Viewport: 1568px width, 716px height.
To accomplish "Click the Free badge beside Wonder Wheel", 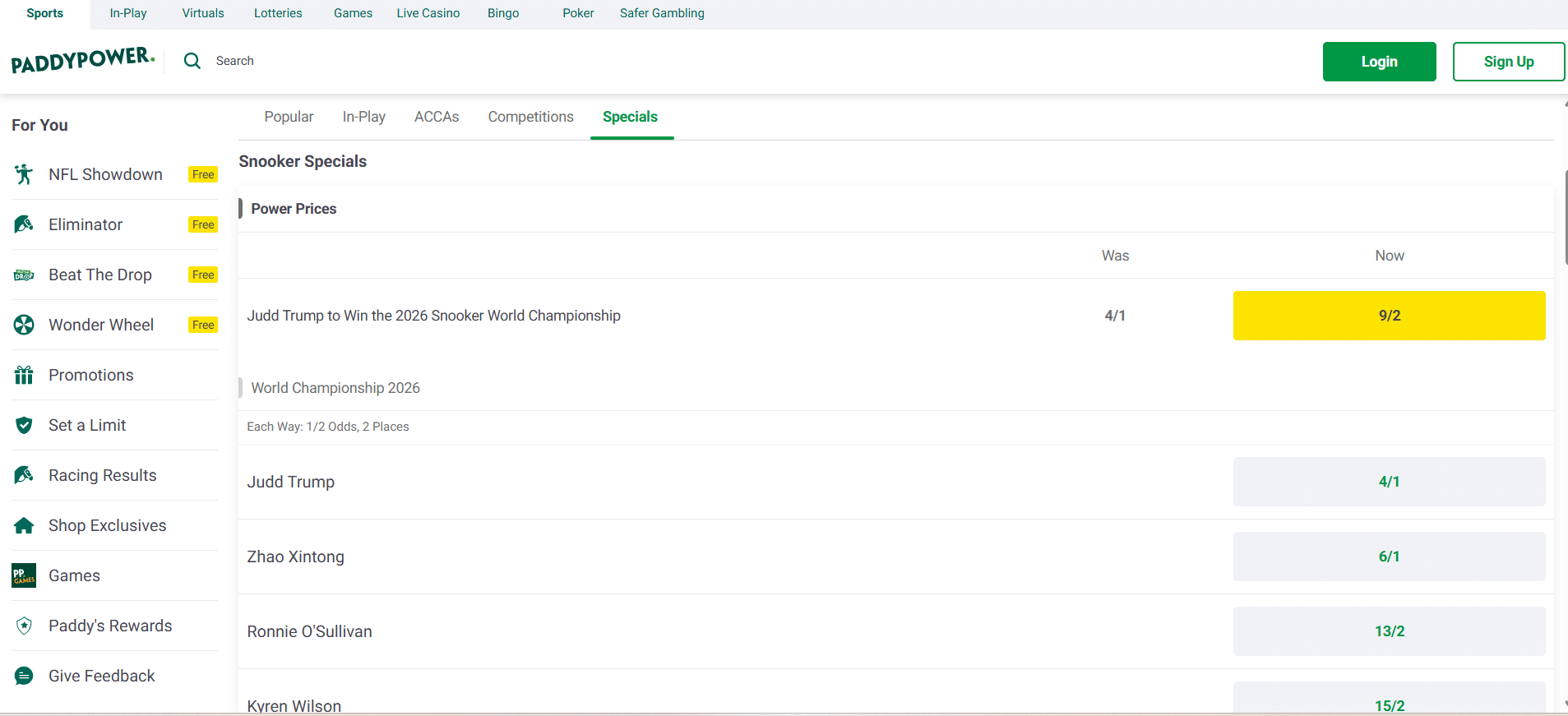I will 203,325.
